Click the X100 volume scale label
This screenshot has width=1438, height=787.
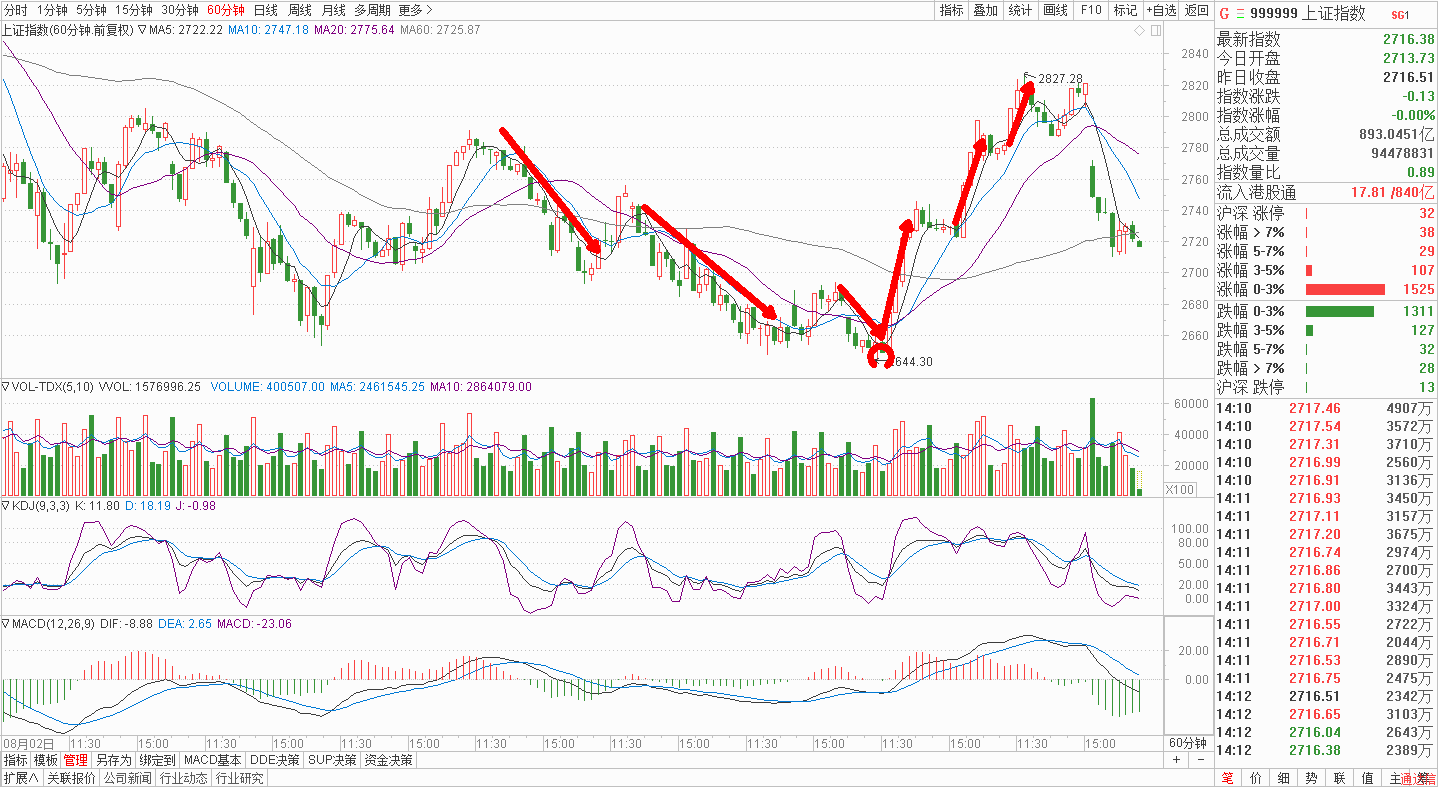tap(1180, 489)
